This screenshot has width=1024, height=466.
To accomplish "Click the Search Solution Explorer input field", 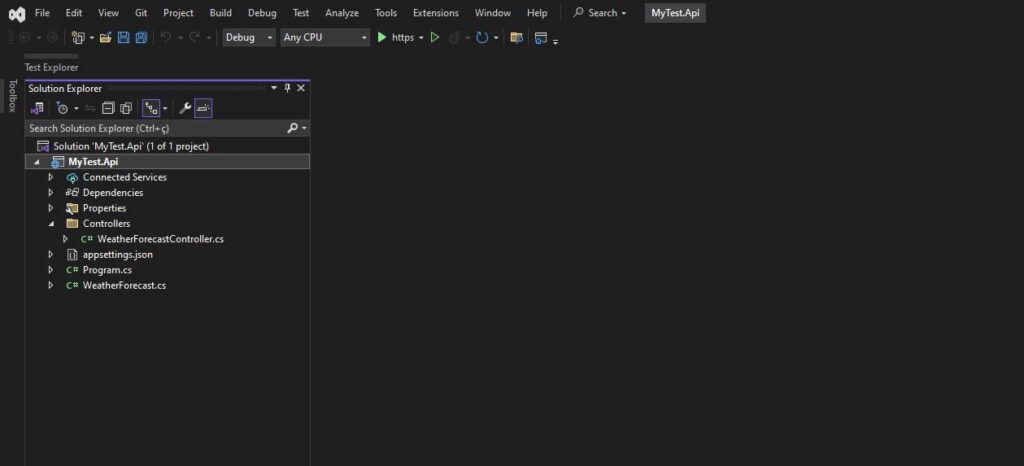I will 155,129.
